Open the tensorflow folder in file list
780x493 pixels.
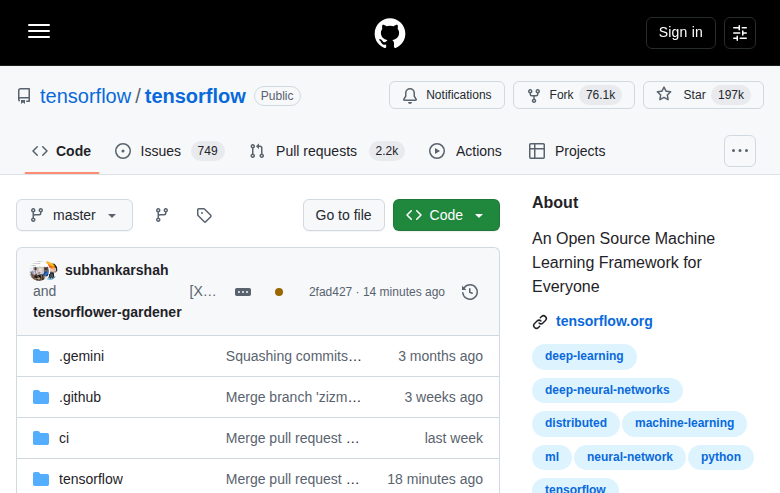click(91, 479)
